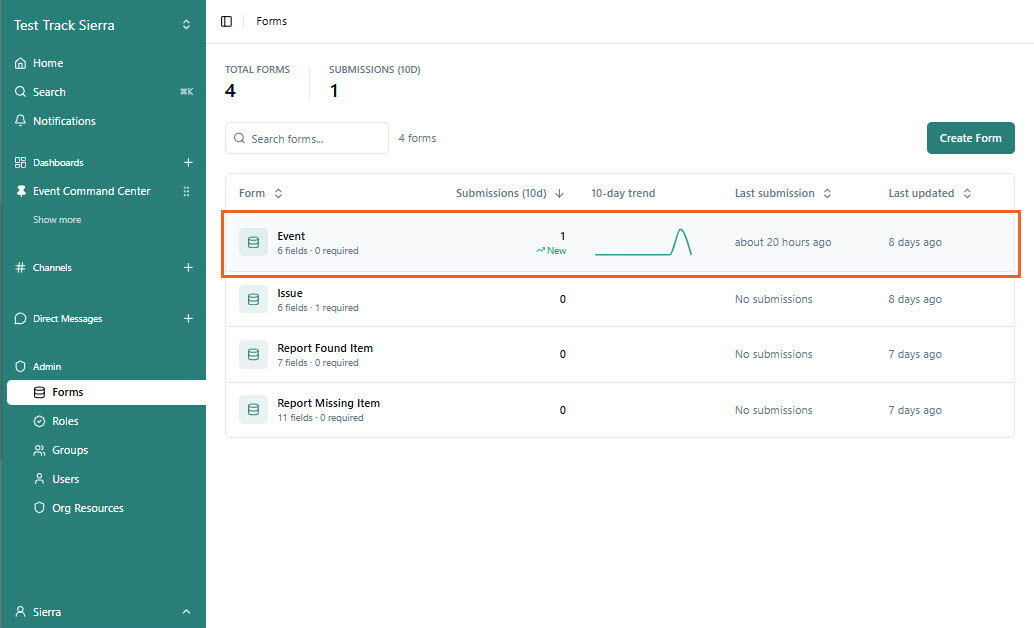Add a new dashboard with plus

point(188,162)
